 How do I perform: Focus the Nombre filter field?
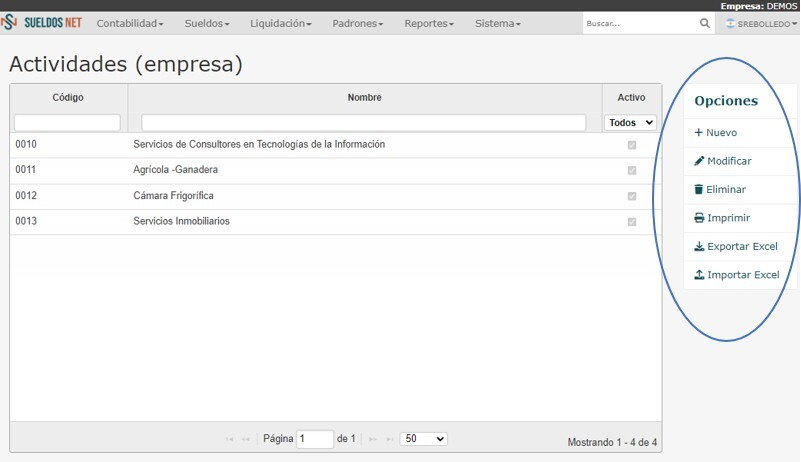coord(364,123)
